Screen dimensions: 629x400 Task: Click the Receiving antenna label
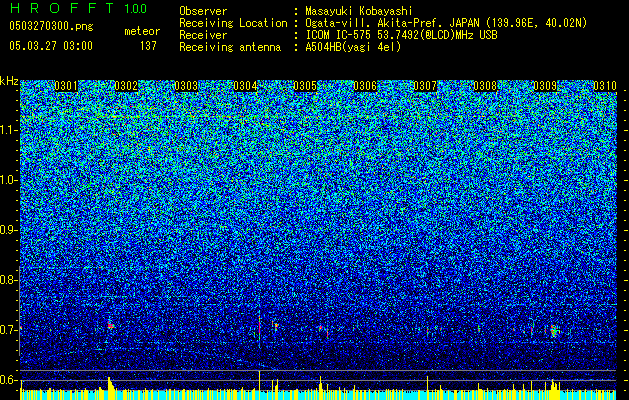point(230,47)
